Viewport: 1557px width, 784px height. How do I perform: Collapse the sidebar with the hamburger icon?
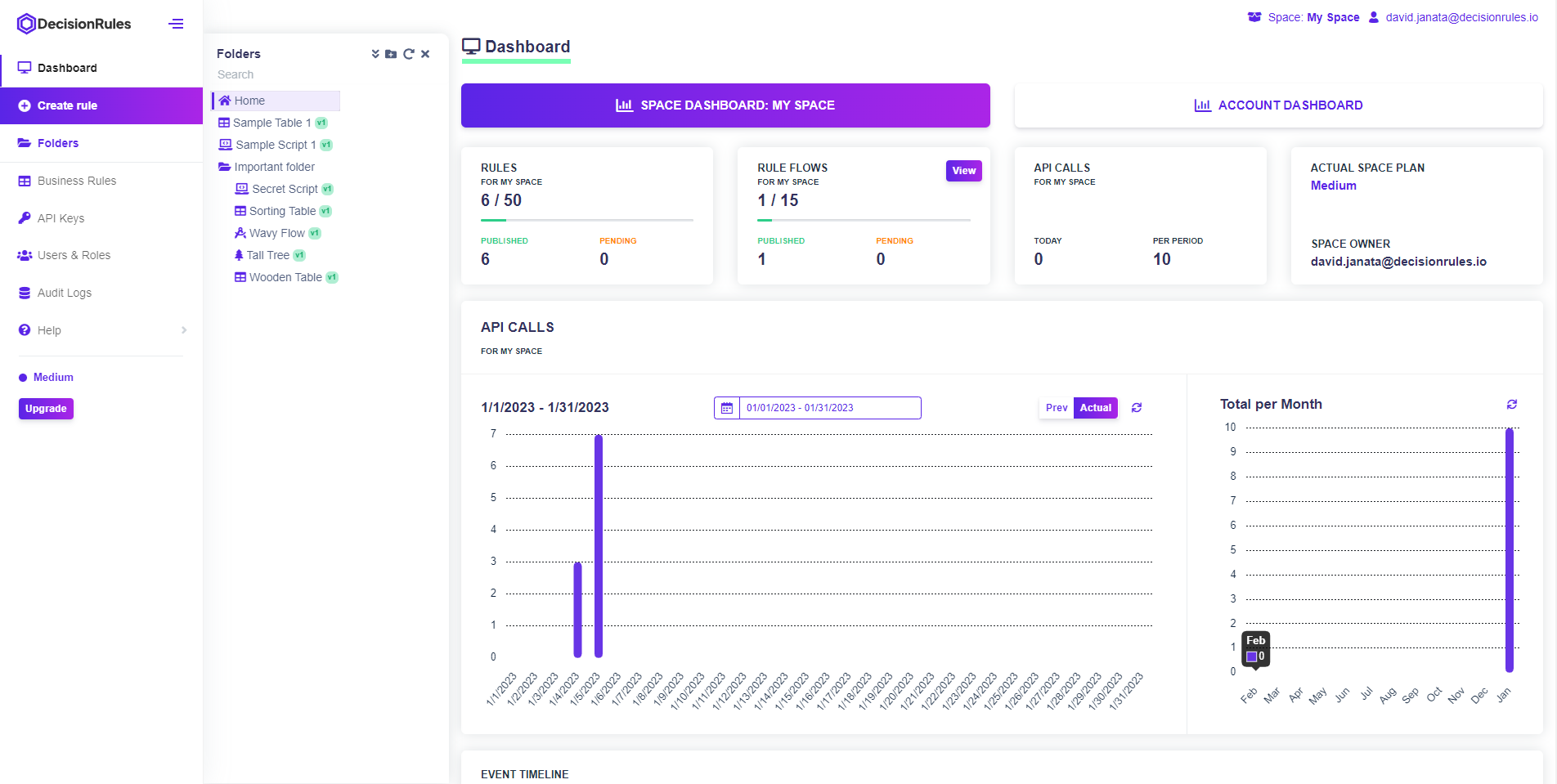tap(176, 24)
